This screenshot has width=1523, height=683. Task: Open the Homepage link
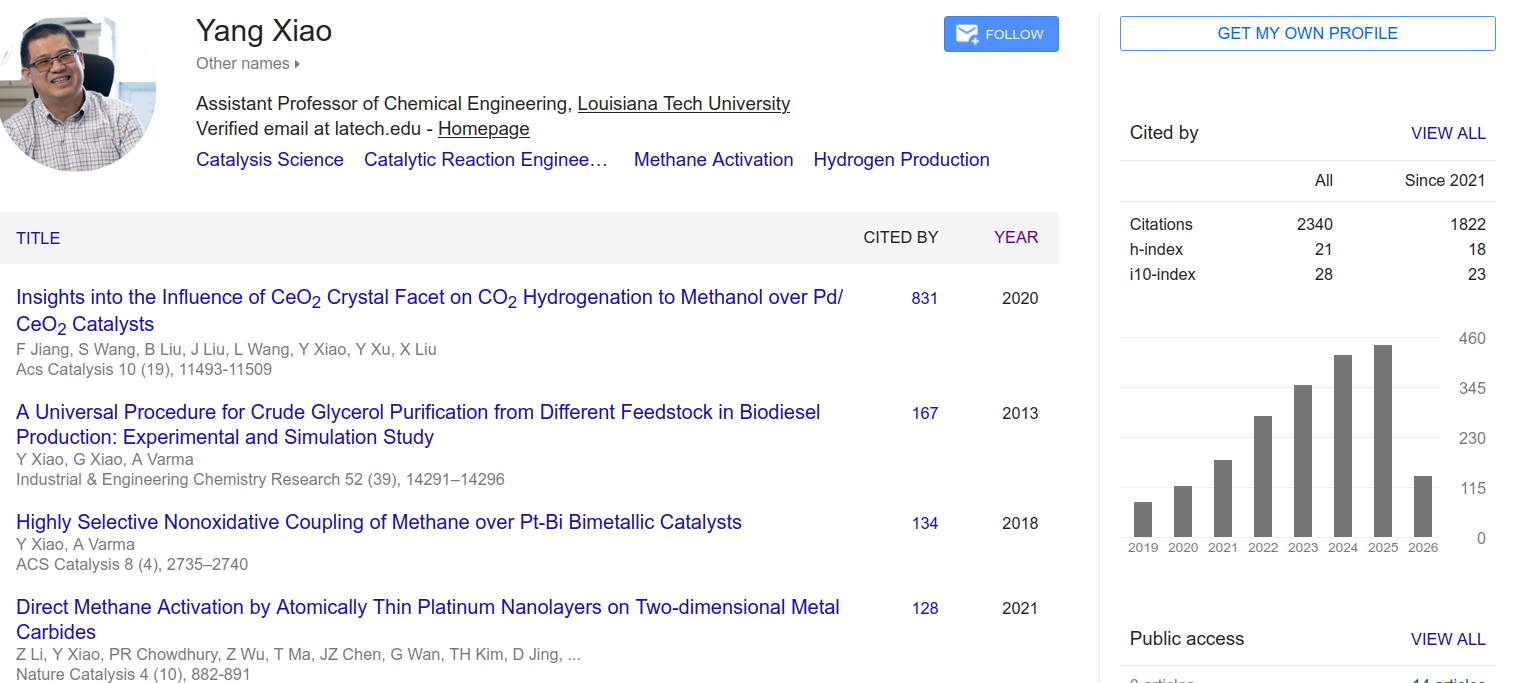(x=483, y=129)
